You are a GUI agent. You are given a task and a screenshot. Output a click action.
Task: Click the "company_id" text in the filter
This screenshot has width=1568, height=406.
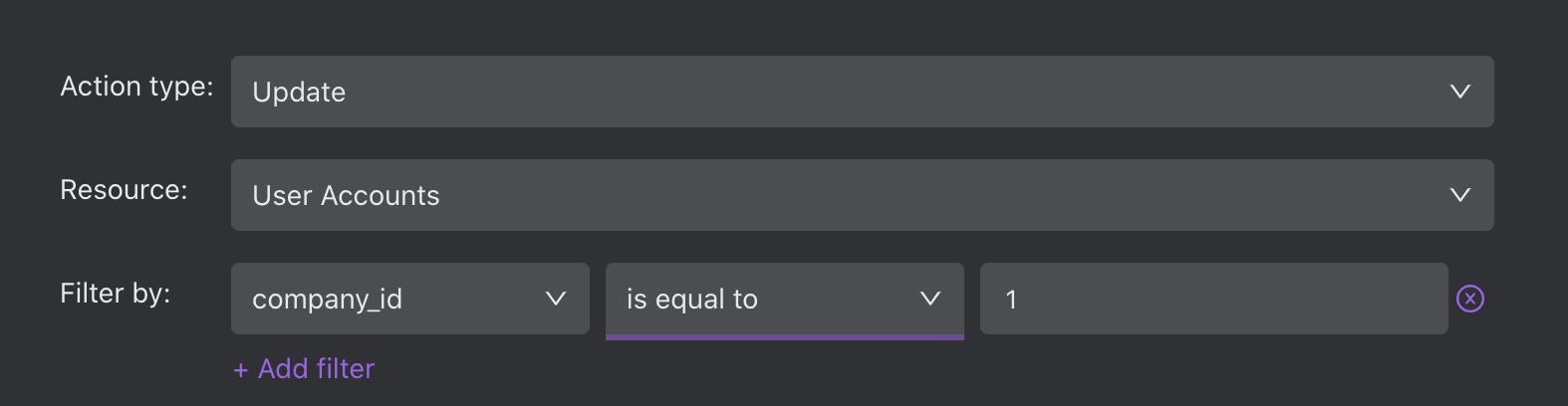click(x=327, y=300)
